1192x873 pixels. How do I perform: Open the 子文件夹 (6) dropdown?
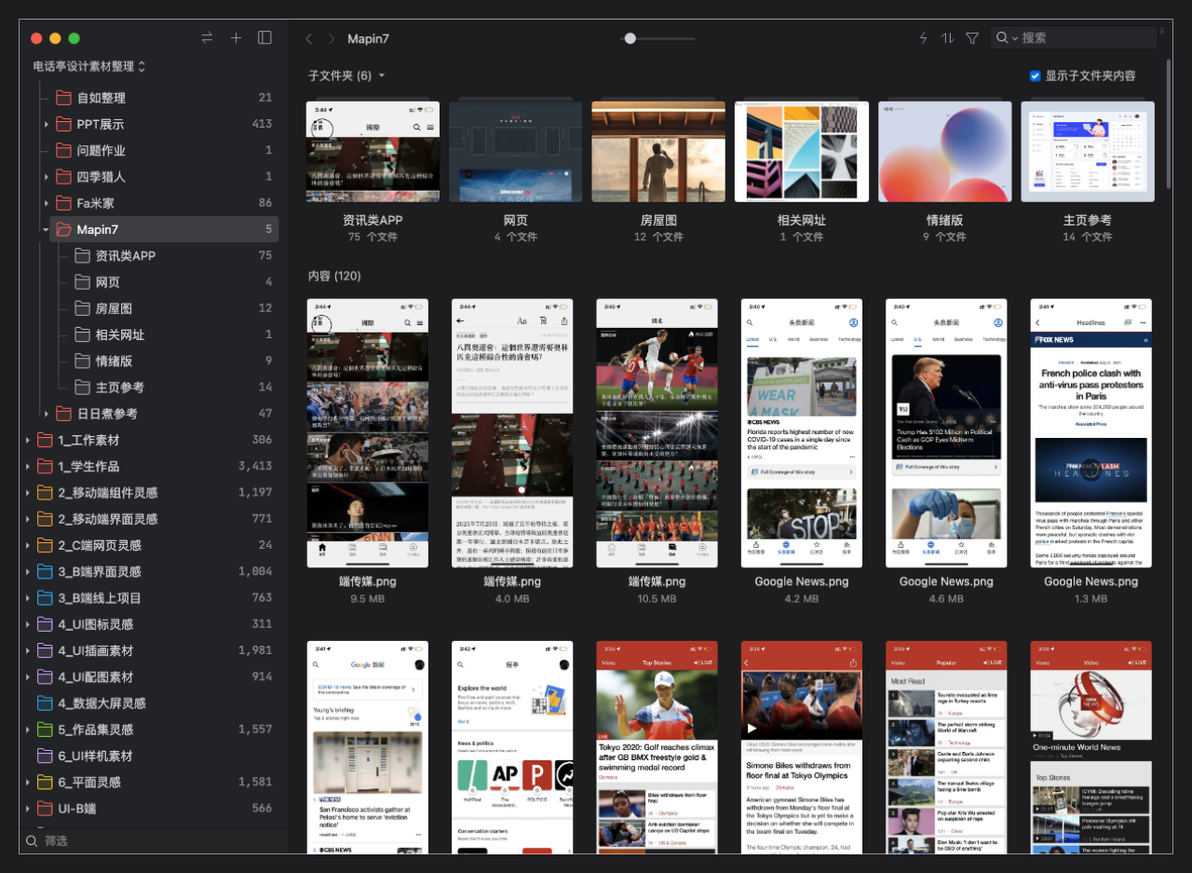[347, 75]
